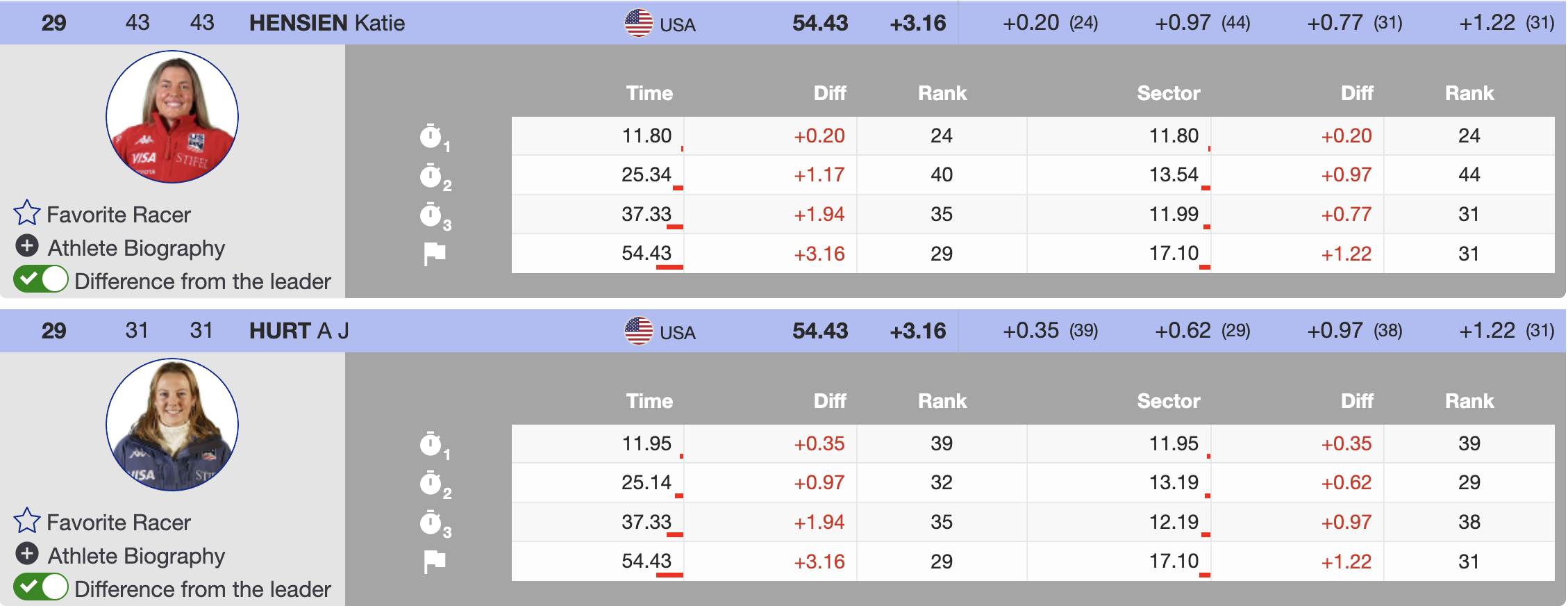Image resolution: width=1568 pixels, height=606 pixels.
Task: Toggle Hurt's Difference from the leader switch
Action: [41, 587]
